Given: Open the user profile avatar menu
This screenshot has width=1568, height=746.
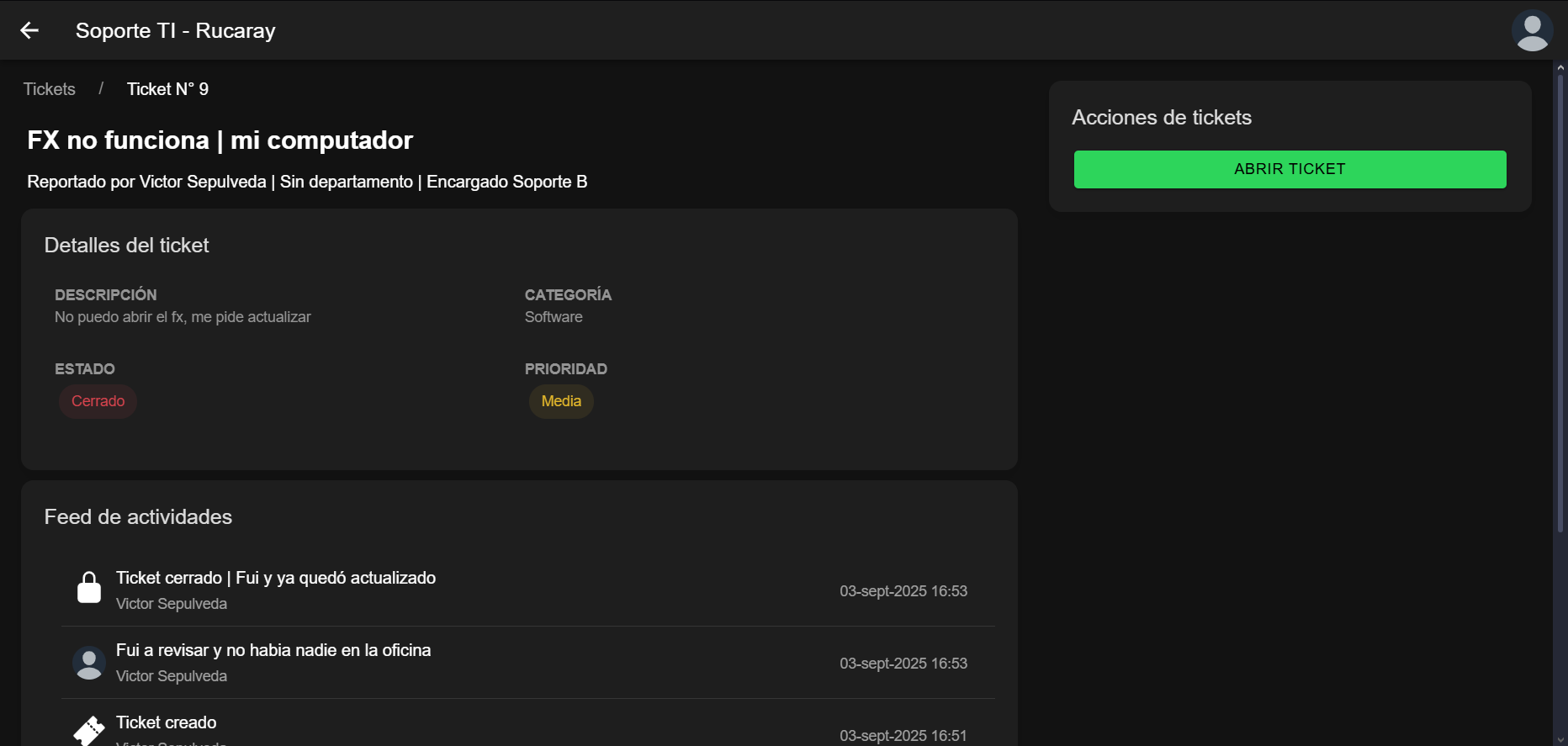Looking at the screenshot, I should tap(1531, 30).
